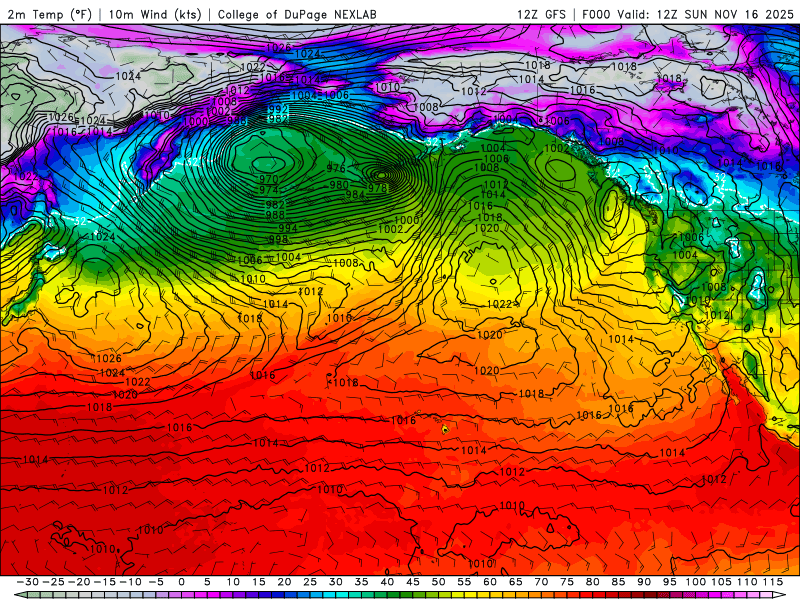
Task: Select the 978 low center label
Action: pyautogui.click(x=378, y=188)
